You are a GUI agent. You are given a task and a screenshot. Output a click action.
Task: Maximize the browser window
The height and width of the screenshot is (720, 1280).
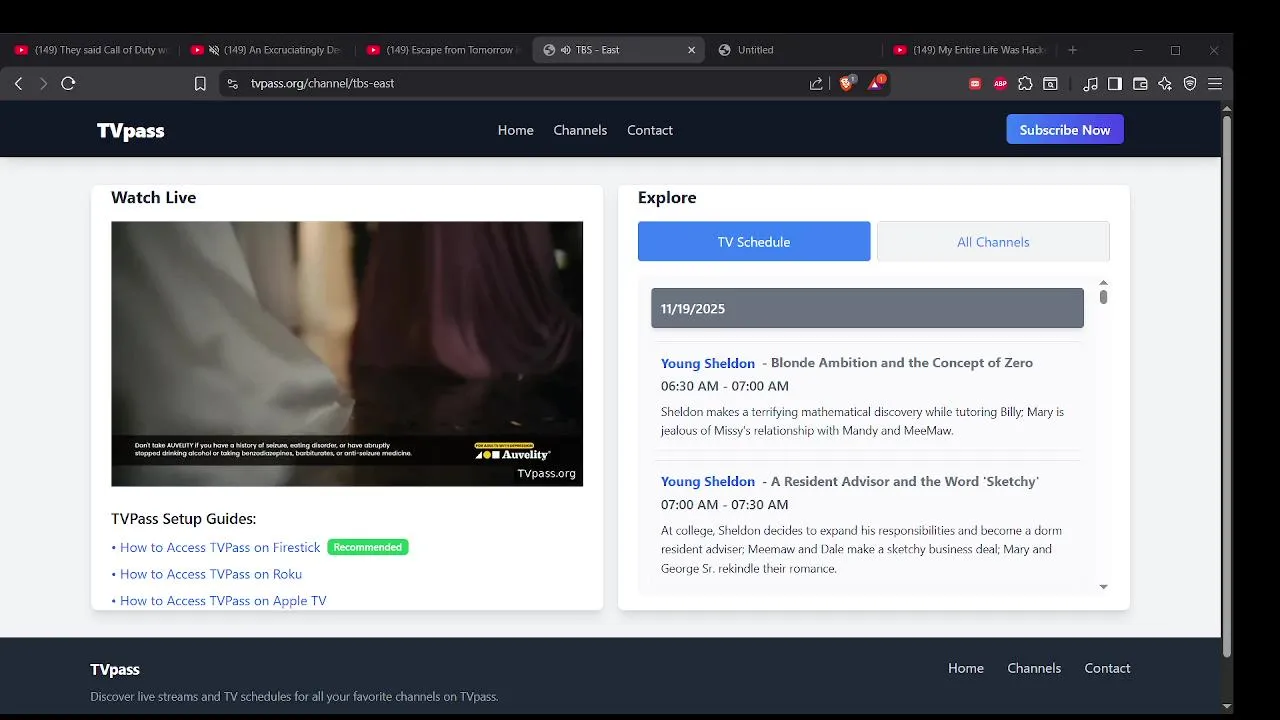pos(1175,50)
